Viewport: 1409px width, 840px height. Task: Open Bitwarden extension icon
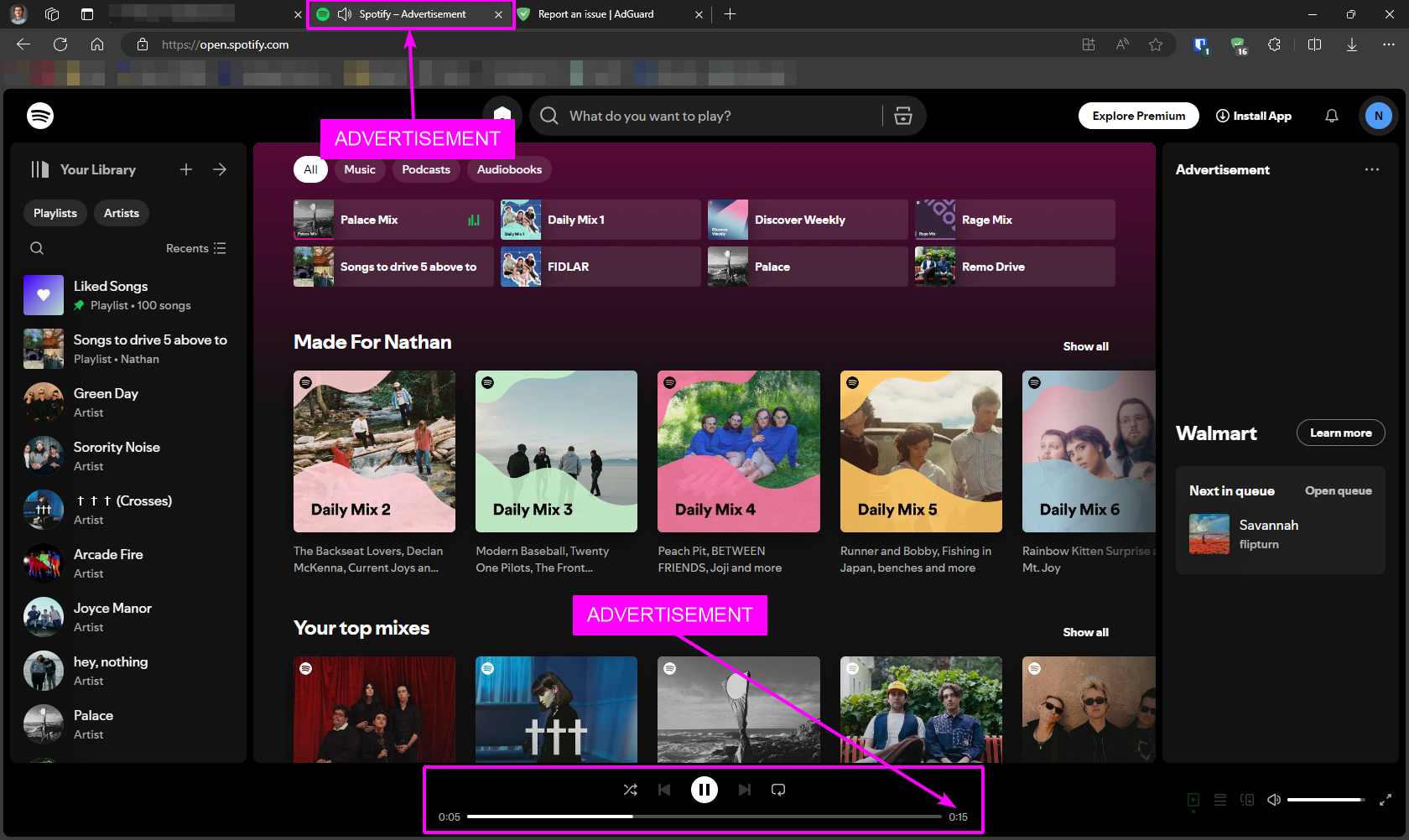click(x=1200, y=45)
